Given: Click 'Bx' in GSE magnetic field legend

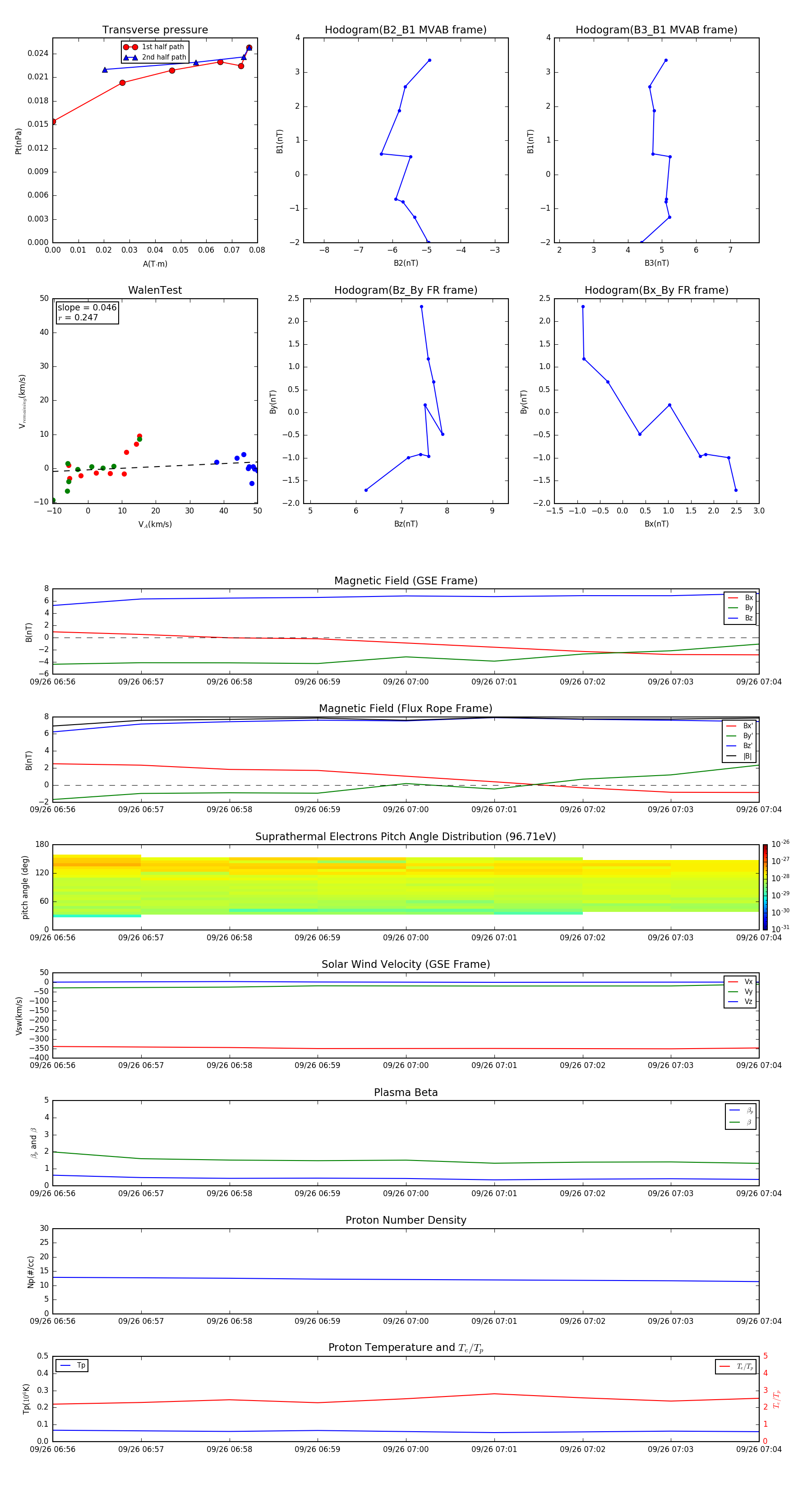Looking at the screenshot, I should coord(740,598).
